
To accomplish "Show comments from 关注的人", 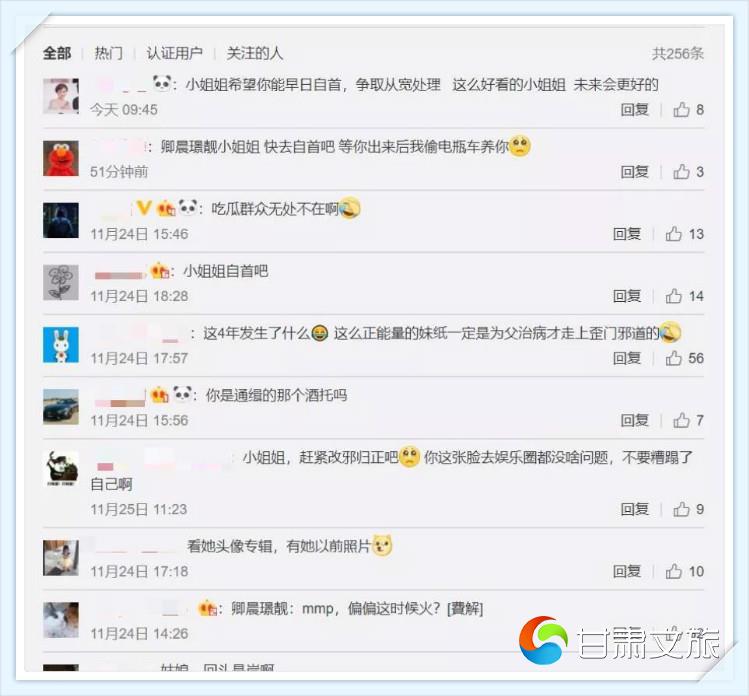I will pos(255,53).
